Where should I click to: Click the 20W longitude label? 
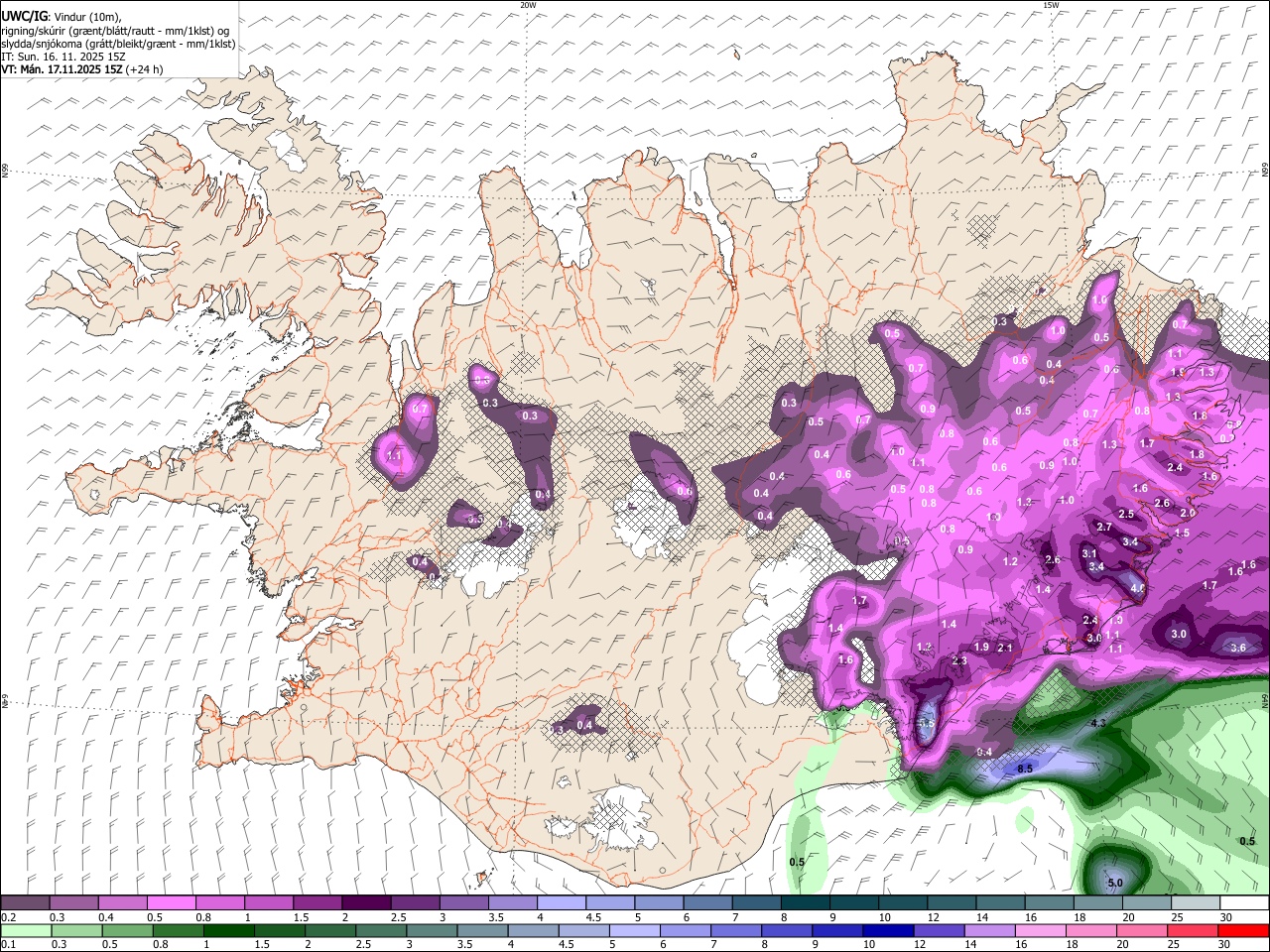coord(528,5)
